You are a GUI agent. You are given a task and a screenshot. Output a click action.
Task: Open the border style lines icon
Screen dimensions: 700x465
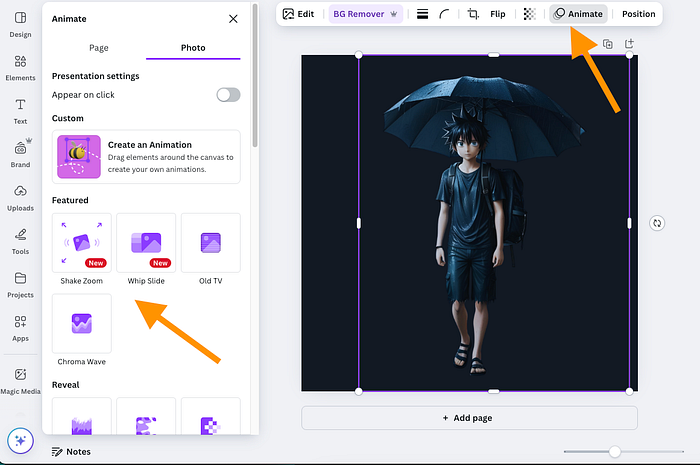pos(422,14)
